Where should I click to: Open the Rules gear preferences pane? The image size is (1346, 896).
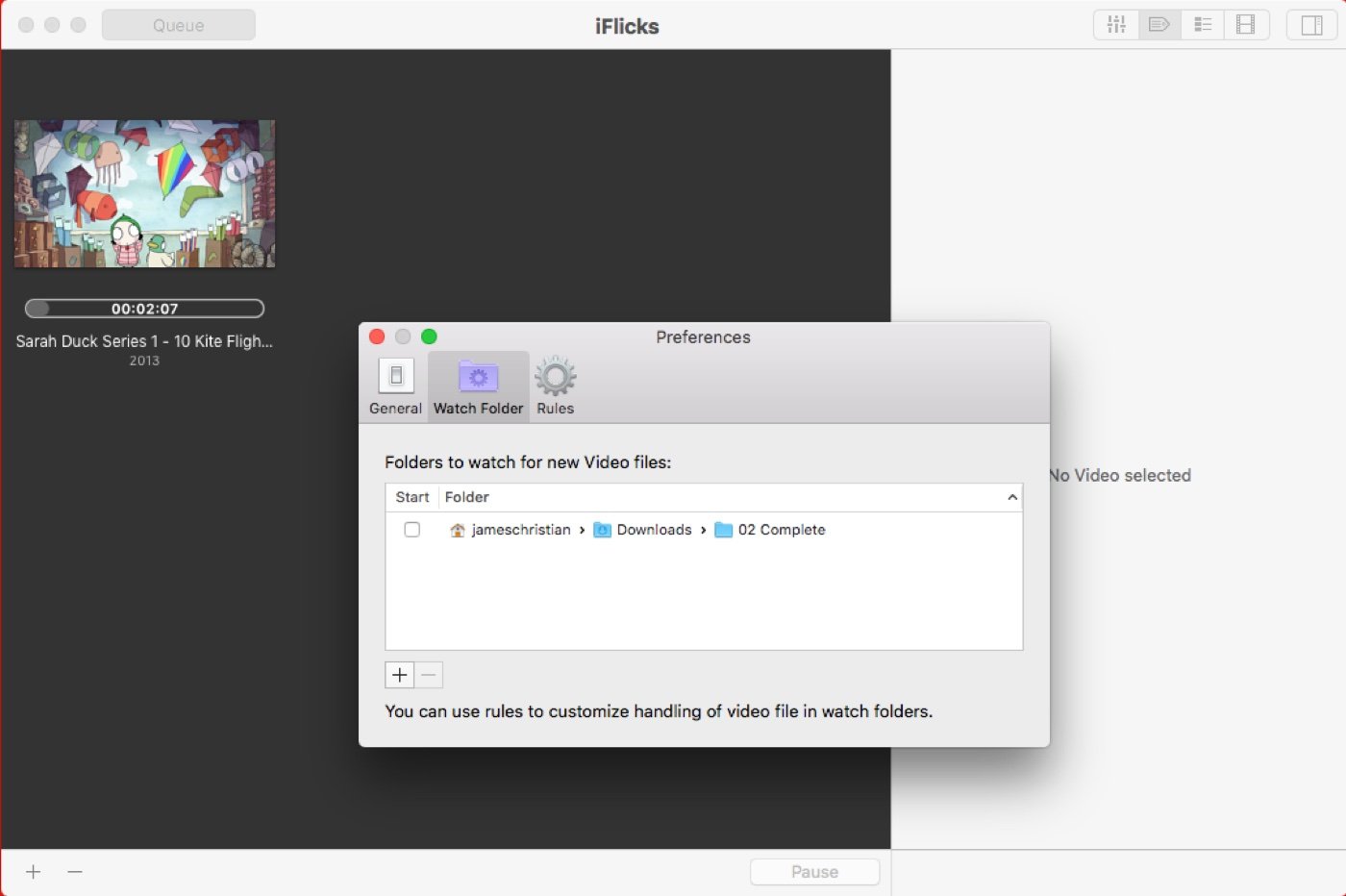[x=555, y=386]
